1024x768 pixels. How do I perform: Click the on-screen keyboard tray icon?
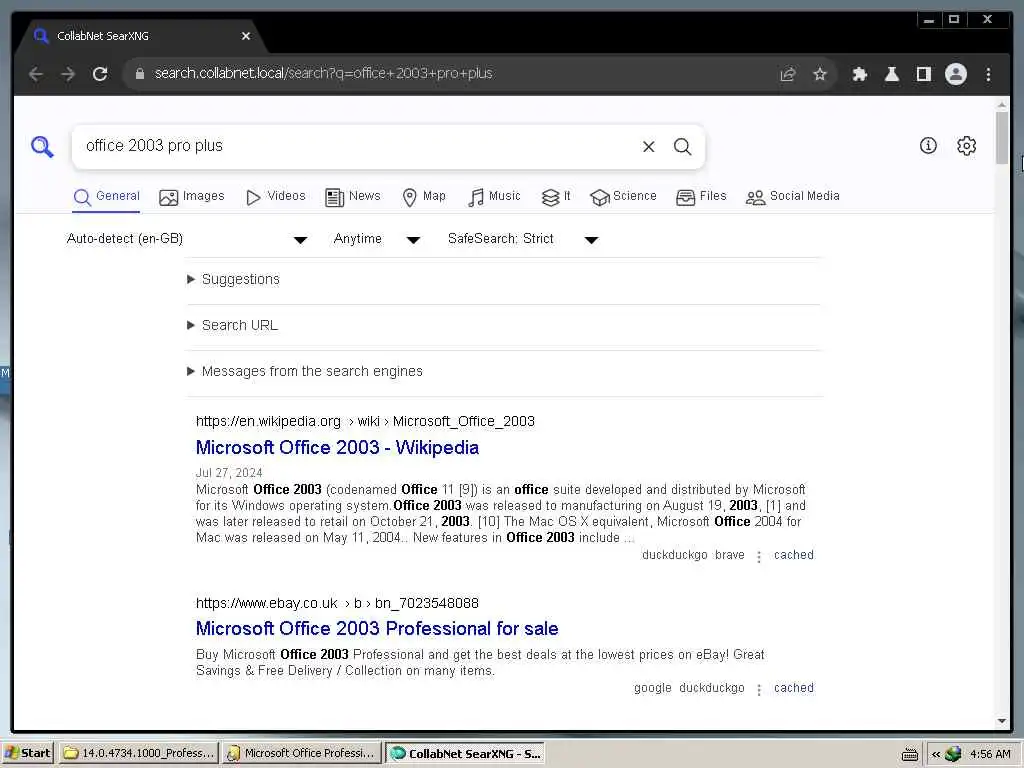[910, 754]
